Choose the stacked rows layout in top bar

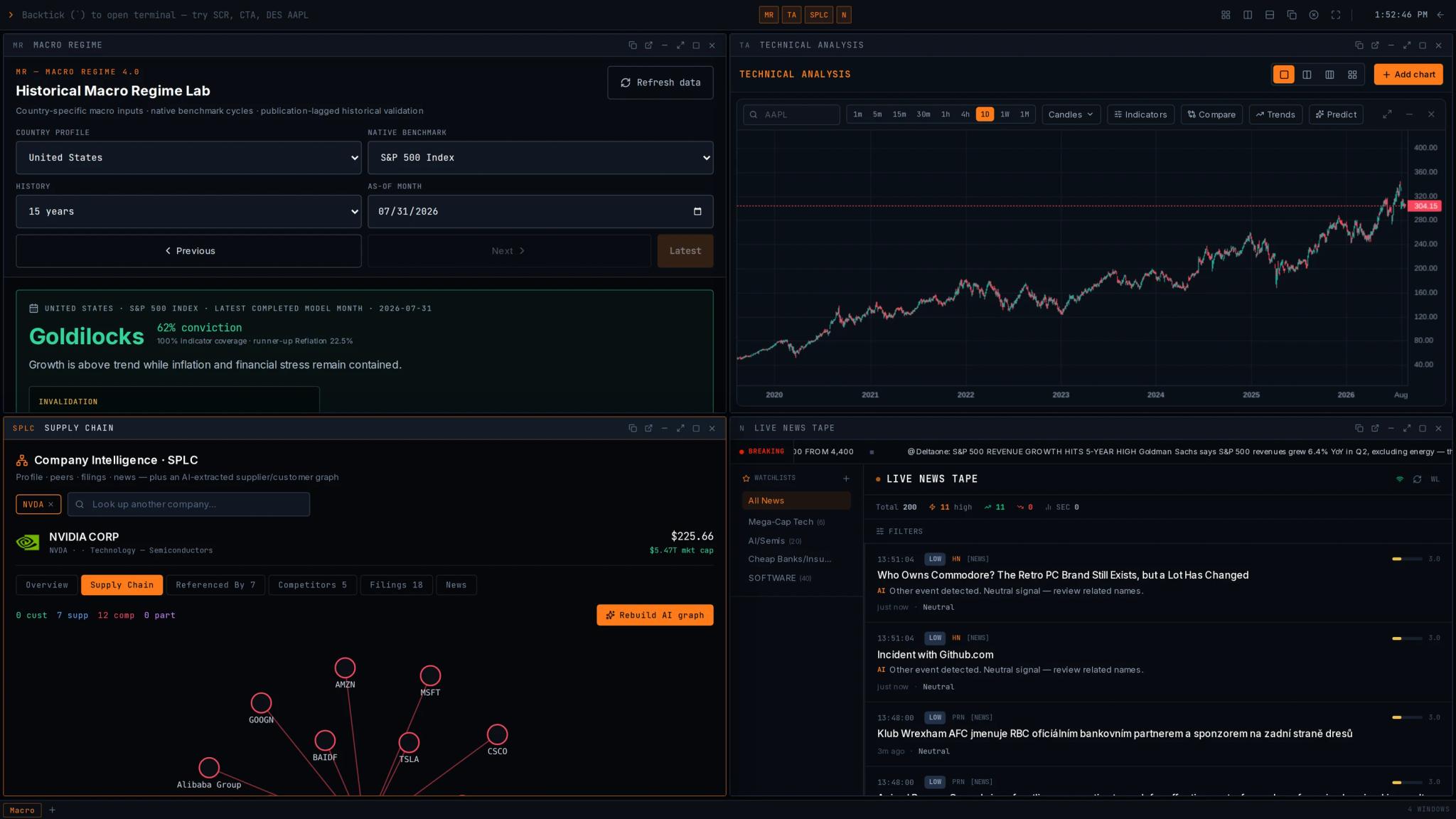tap(1270, 15)
